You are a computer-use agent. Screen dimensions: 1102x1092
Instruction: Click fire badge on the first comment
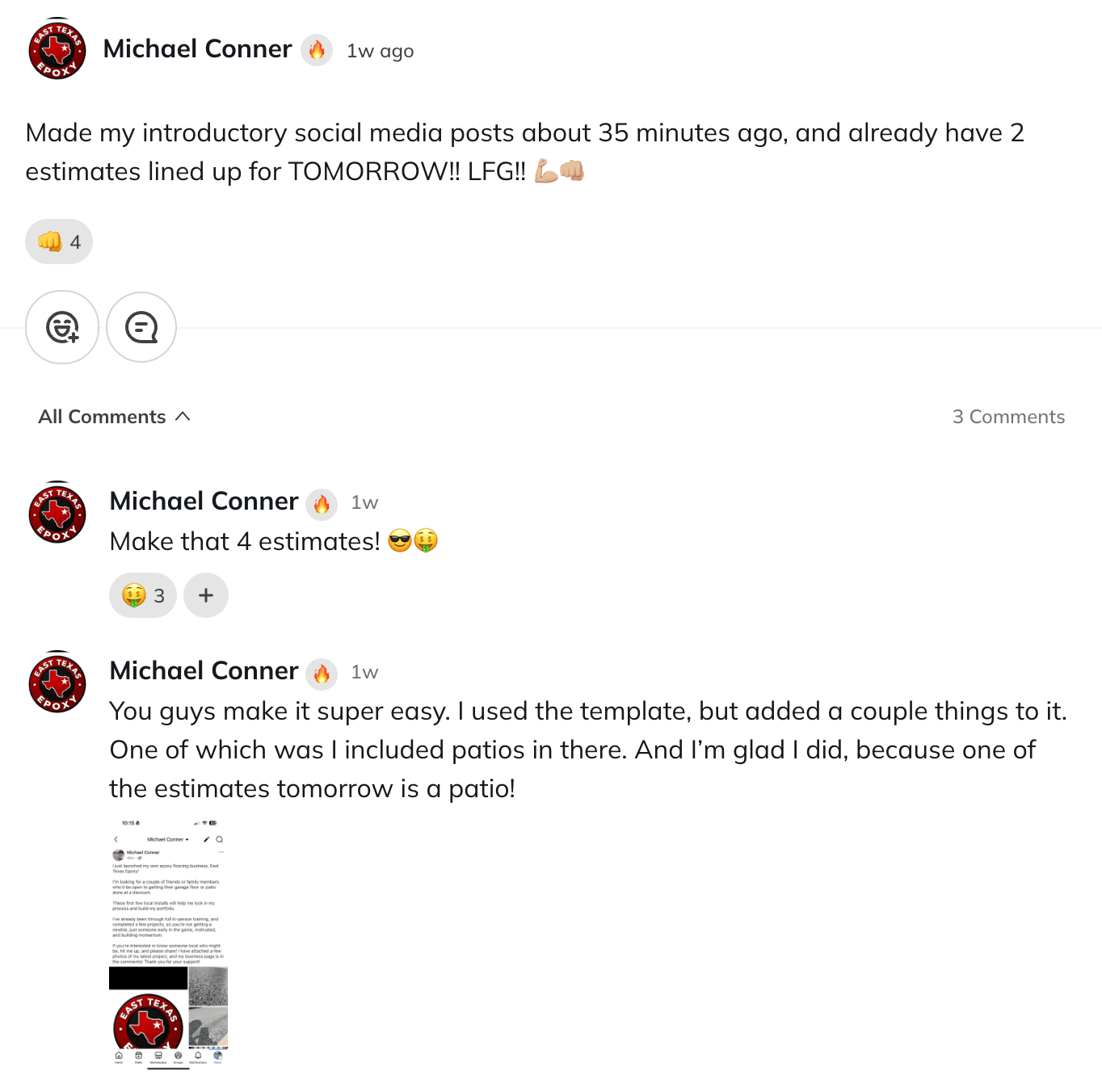(x=322, y=505)
